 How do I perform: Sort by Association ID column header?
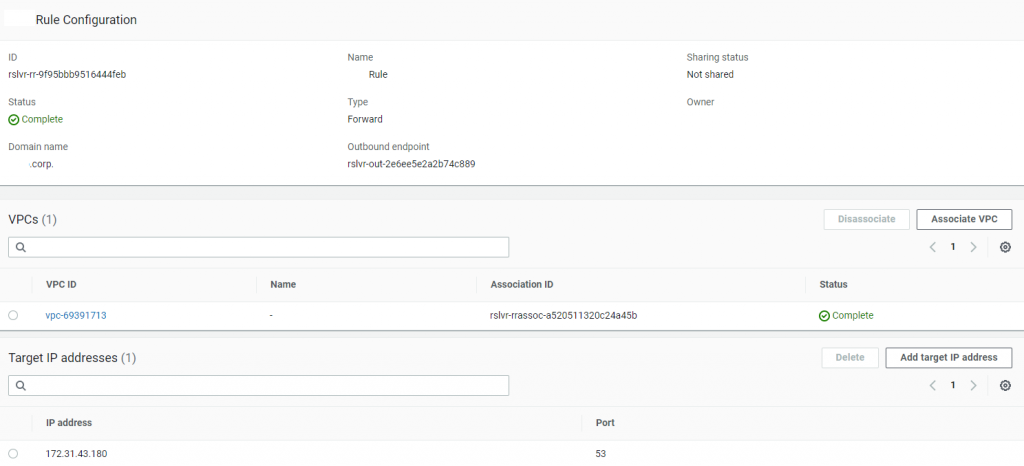[x=522, y=284]
